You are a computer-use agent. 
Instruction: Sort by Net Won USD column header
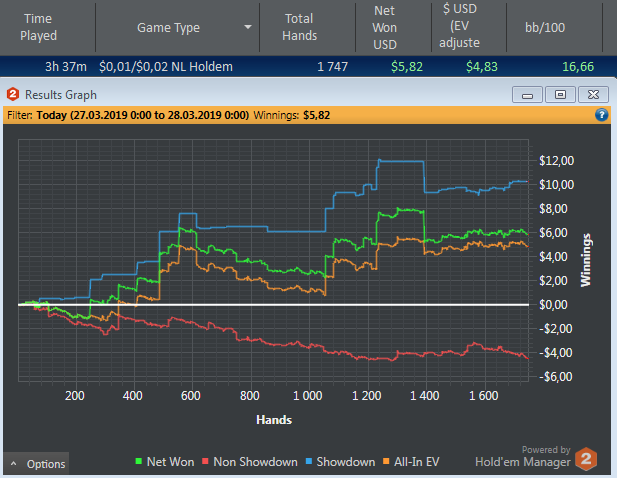[x=384, y=27]
